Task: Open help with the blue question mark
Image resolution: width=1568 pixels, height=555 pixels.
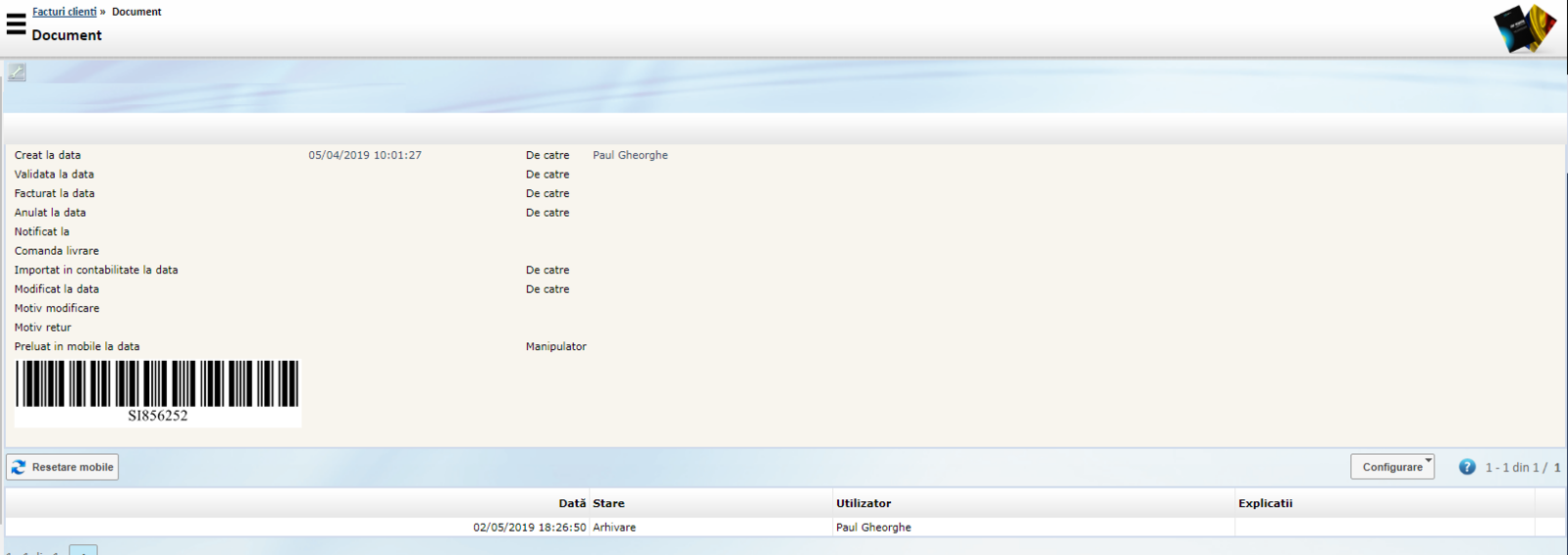Action: click(x=1466, y=467)
